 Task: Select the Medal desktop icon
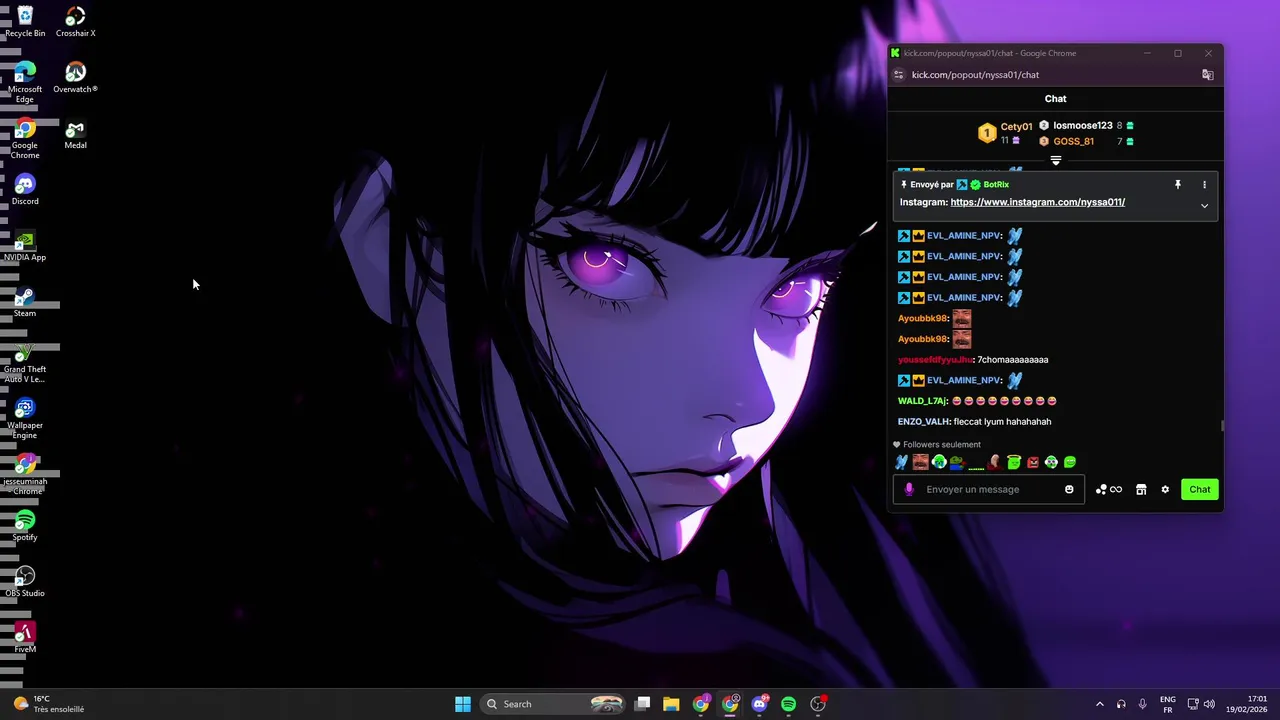coord(75,133)
